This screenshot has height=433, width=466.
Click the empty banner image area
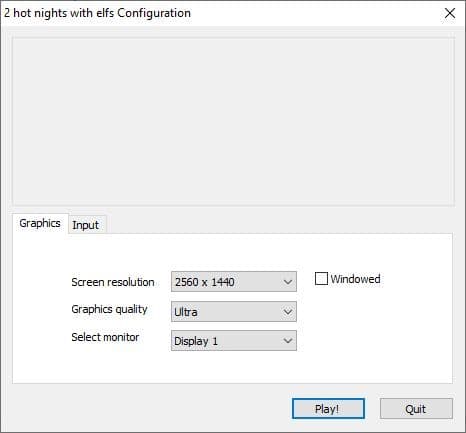tap(233, 121)
